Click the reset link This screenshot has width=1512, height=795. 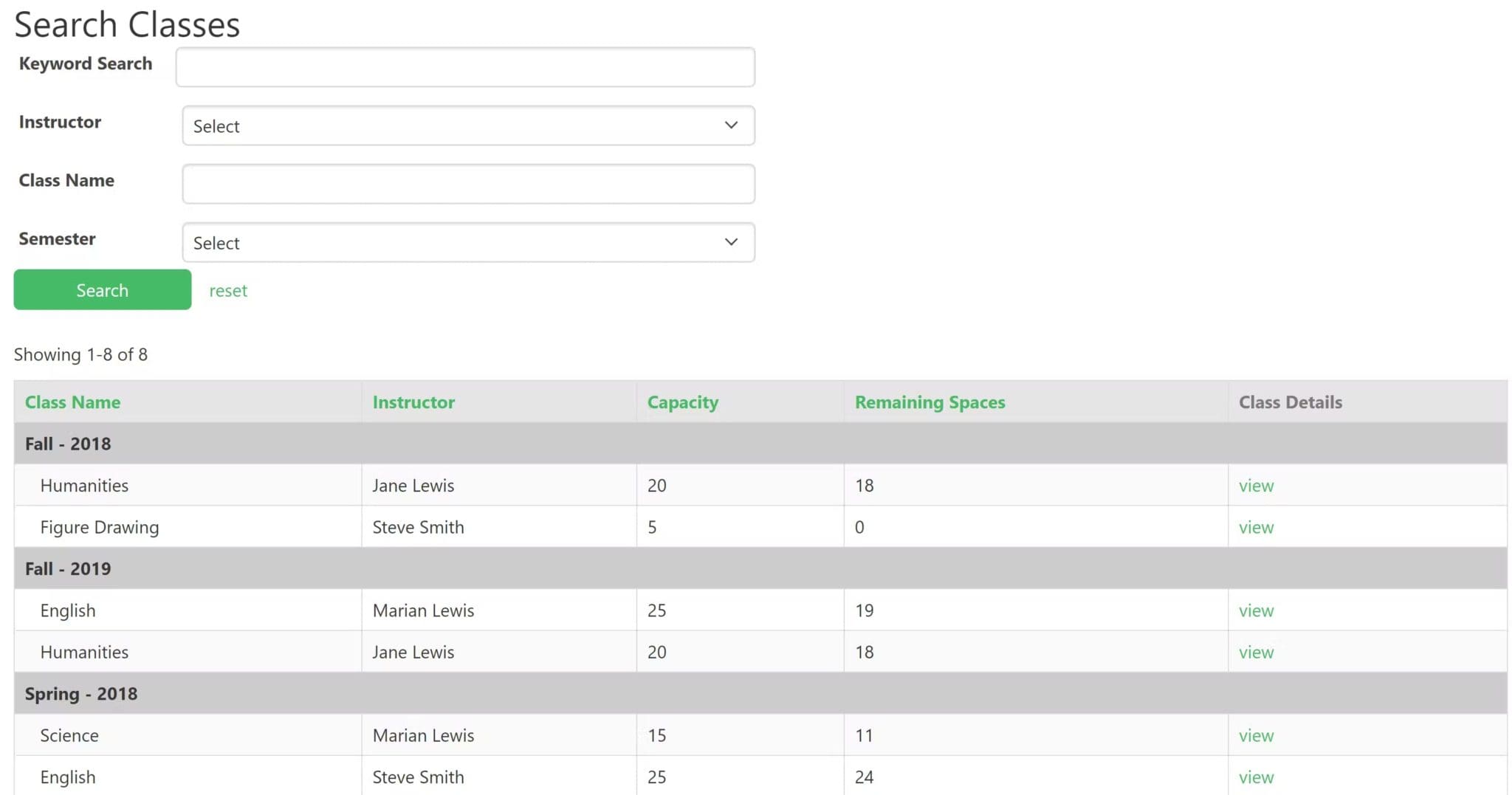point(227,290)
